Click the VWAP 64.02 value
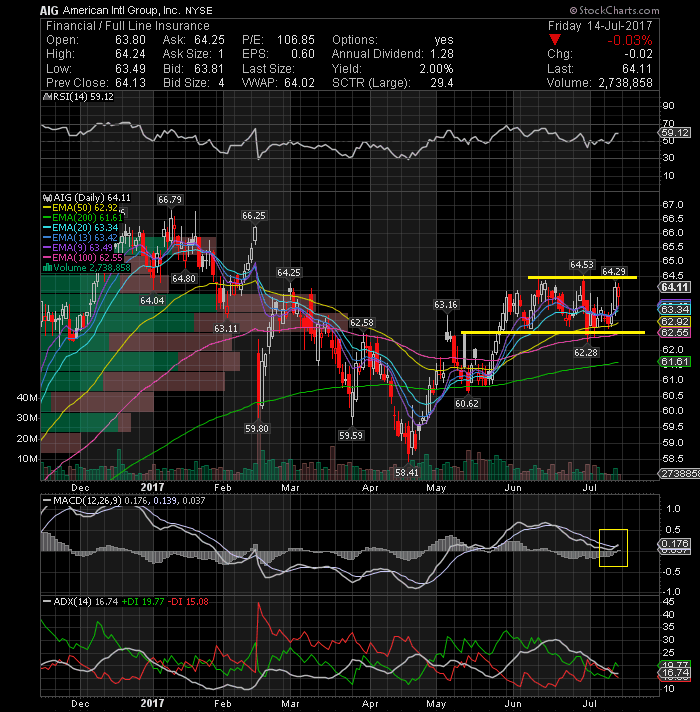The width and height of the screenshot is (700, 712). coord(299,83)
